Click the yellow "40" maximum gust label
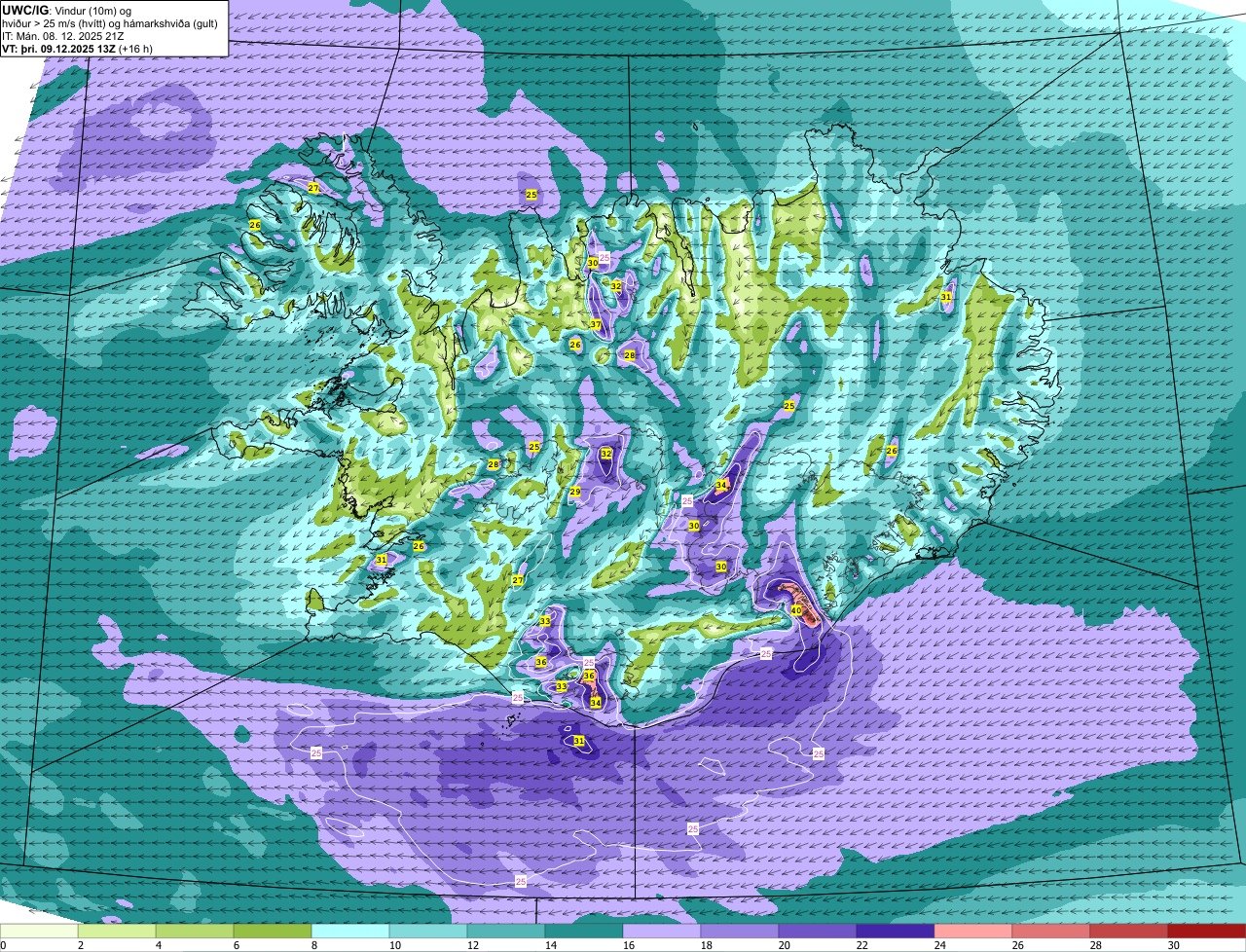 pyautogui.click(x=795, y=610)
